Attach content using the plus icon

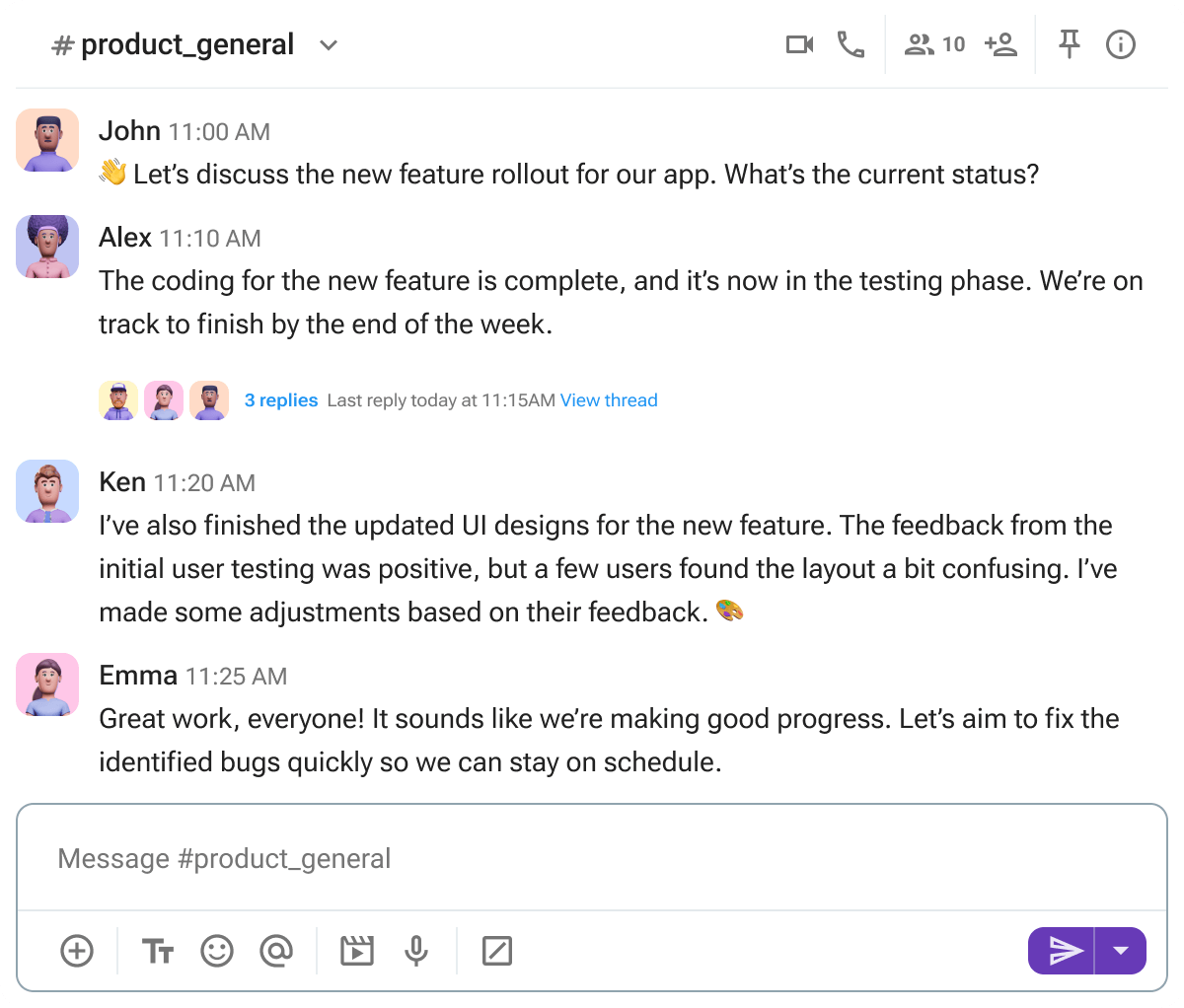77,951
